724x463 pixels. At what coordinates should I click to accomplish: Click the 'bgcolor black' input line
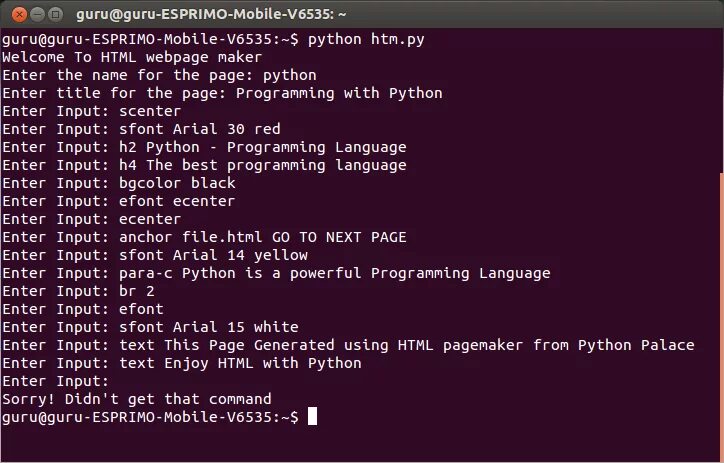[176, 183]
